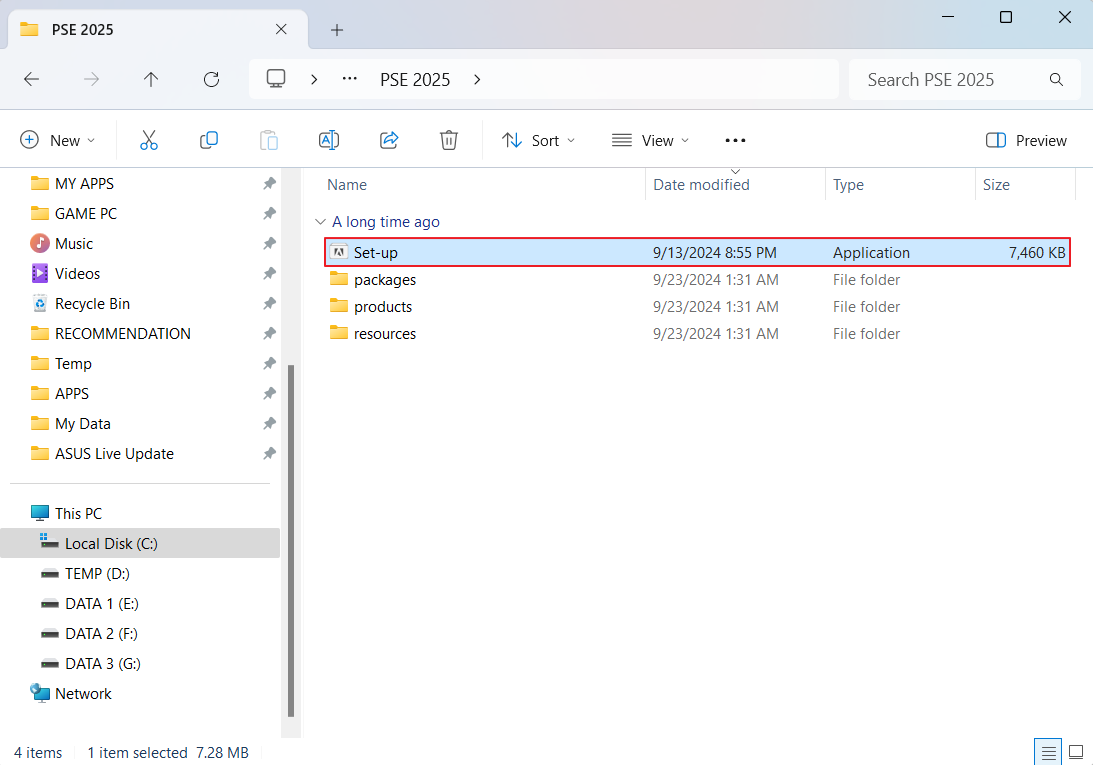Collapse the 'A long time ago' group

pyautogui.click(x=320, y=222)
